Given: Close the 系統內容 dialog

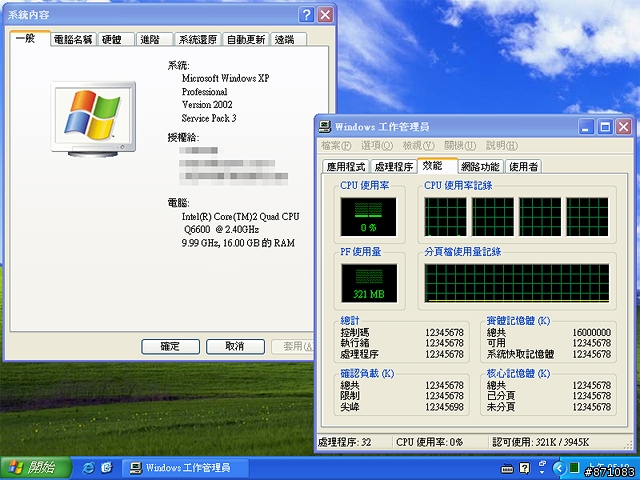Looking at the screenshot, I should [325, 15].
